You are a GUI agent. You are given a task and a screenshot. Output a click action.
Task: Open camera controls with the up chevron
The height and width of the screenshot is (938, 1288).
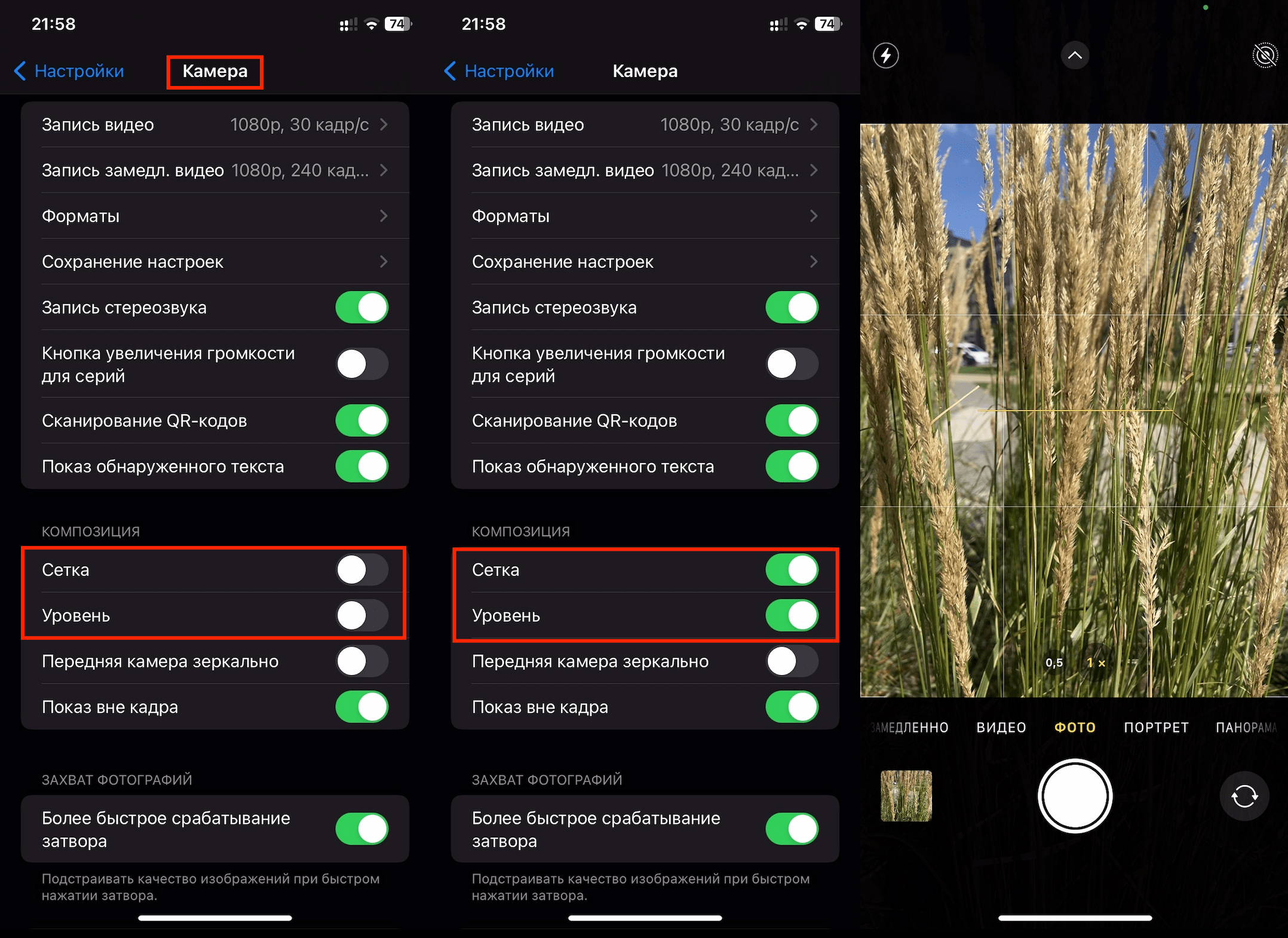(x=1075, y=56)
